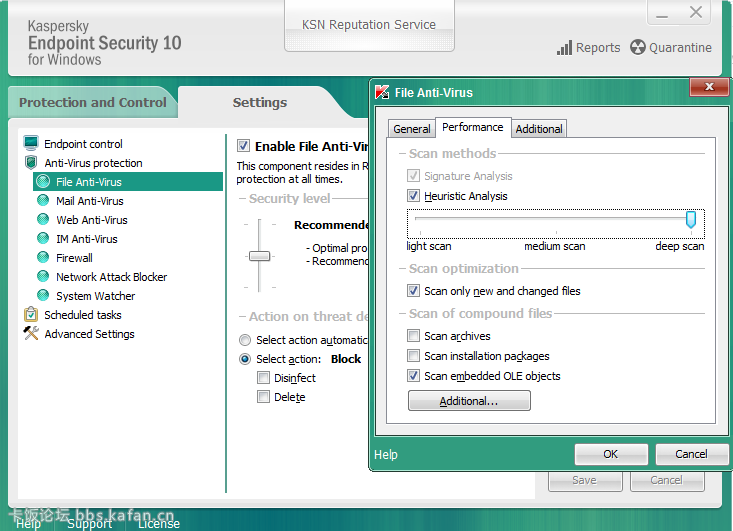733x531 pixels.
Task: Click the light scan end of heuristic slider
Action: (420, 219)
